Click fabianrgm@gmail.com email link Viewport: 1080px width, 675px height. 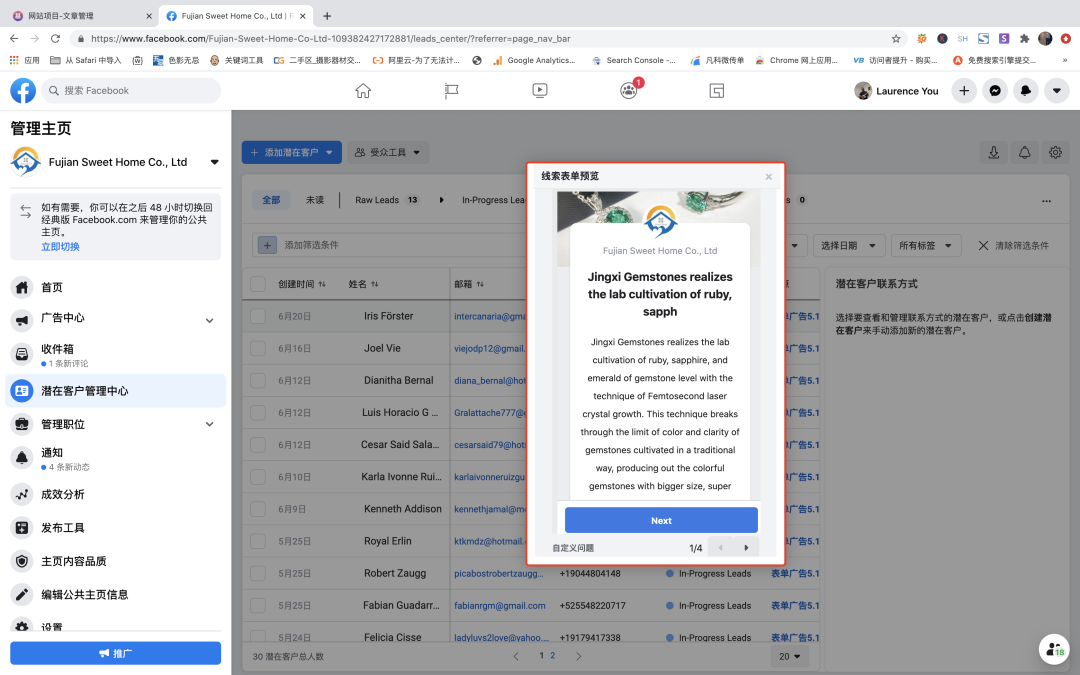tap(499, 605)
